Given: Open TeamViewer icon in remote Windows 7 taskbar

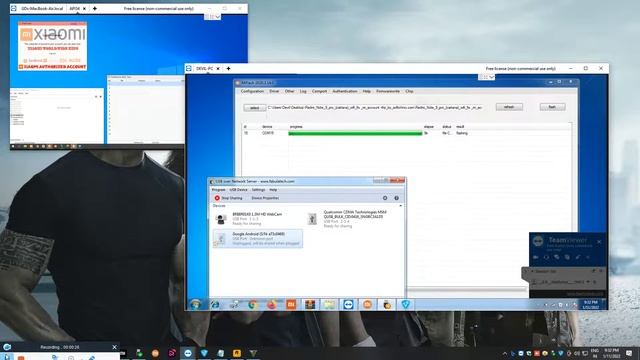Looking at the screenshot, I should click(x=348, y=304).
